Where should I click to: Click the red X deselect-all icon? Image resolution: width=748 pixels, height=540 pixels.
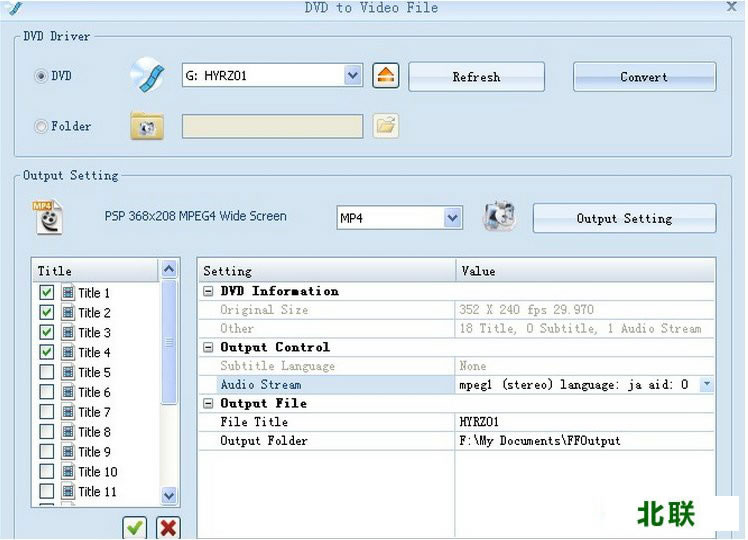pos(168,527)
